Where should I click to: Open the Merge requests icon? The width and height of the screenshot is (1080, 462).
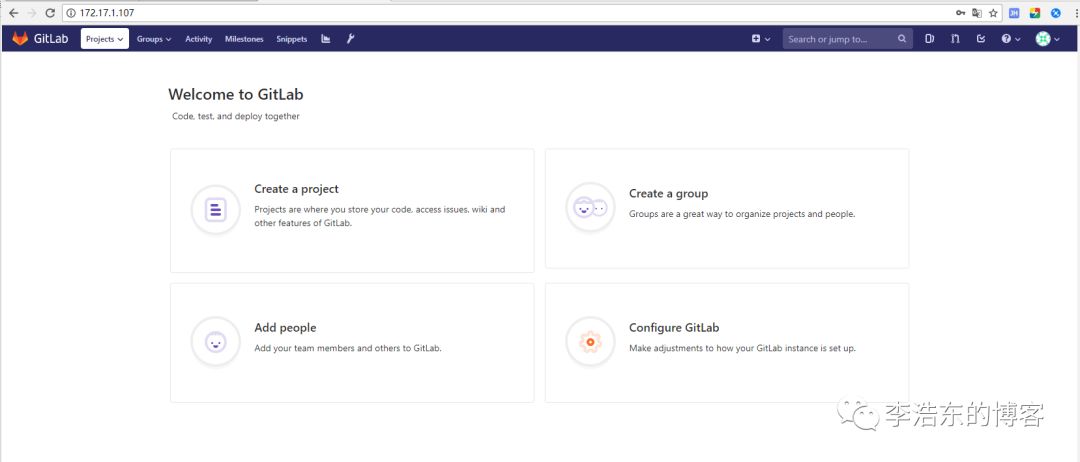955,39
